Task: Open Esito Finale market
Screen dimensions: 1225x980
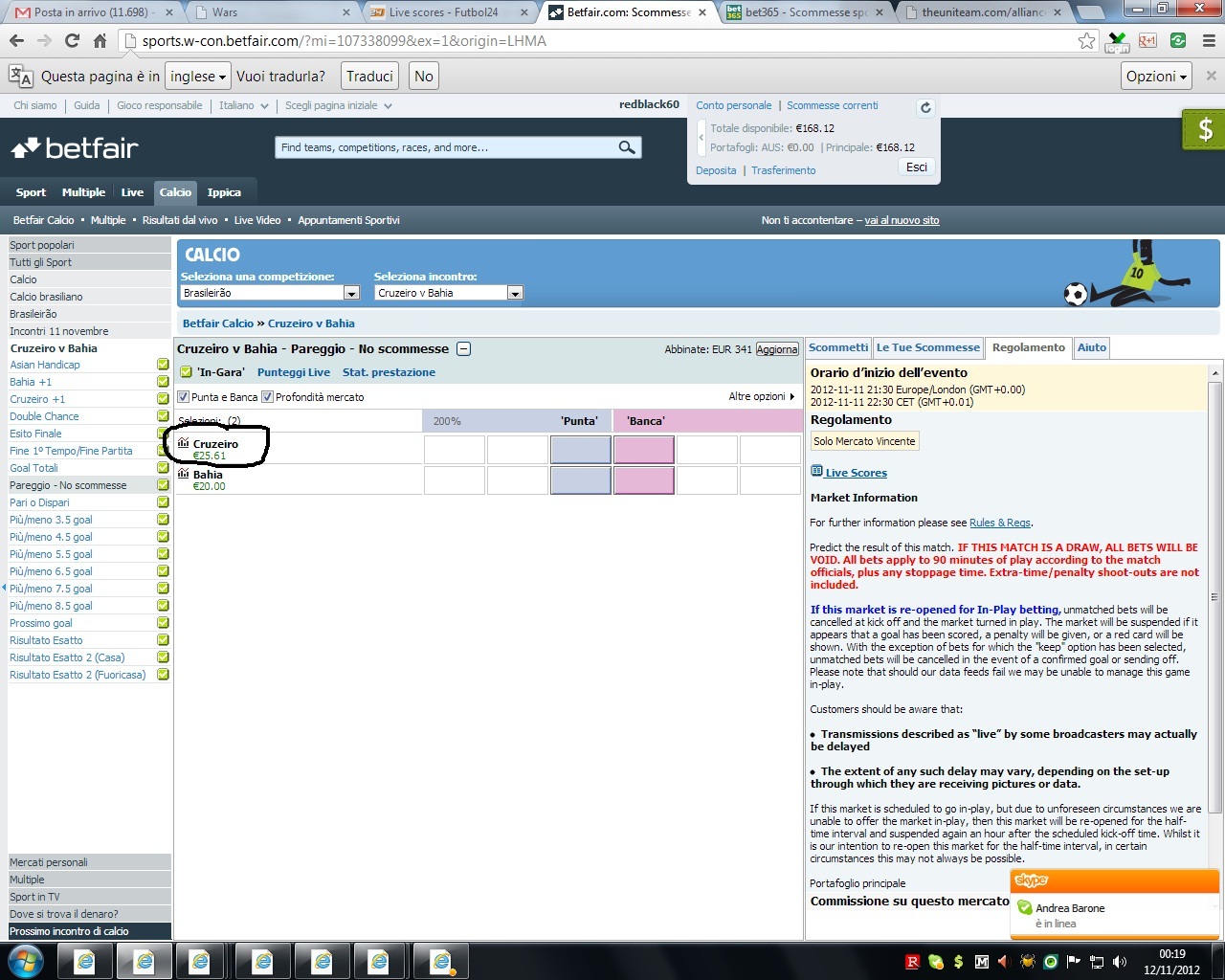Action: click(x=35, y=434)
